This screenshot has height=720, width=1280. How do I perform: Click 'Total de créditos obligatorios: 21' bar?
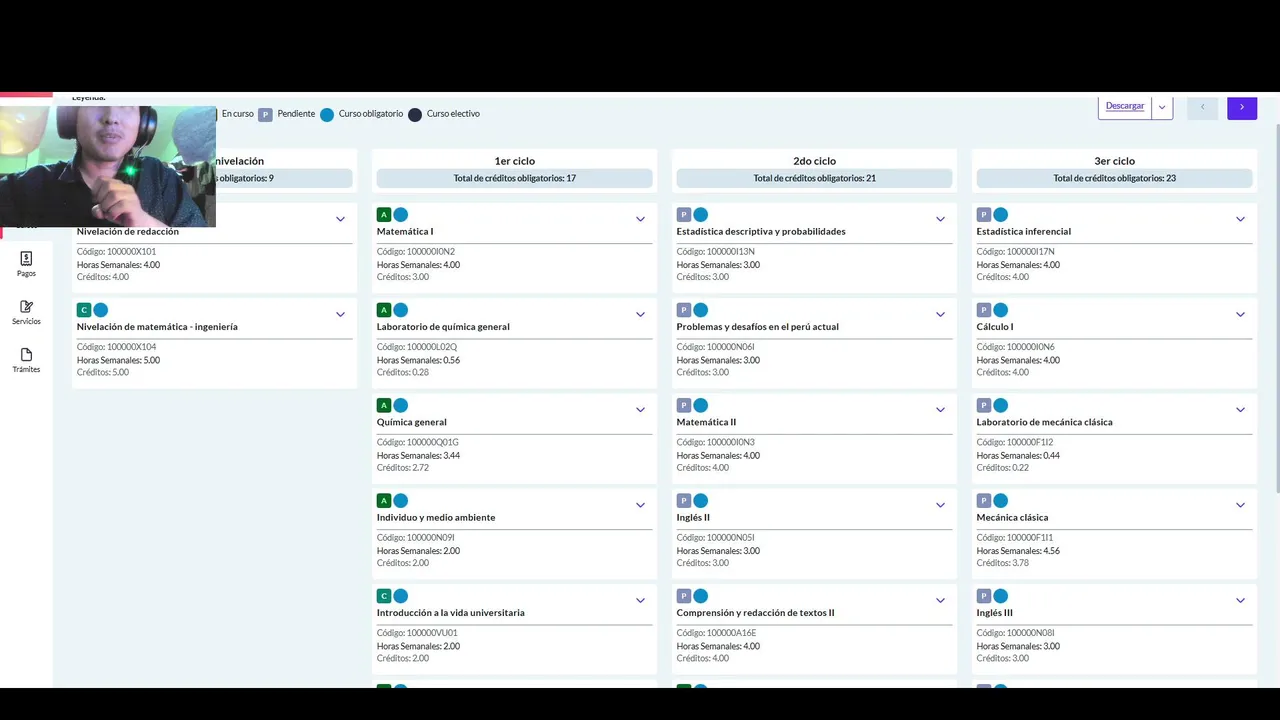tap(814, 178)
